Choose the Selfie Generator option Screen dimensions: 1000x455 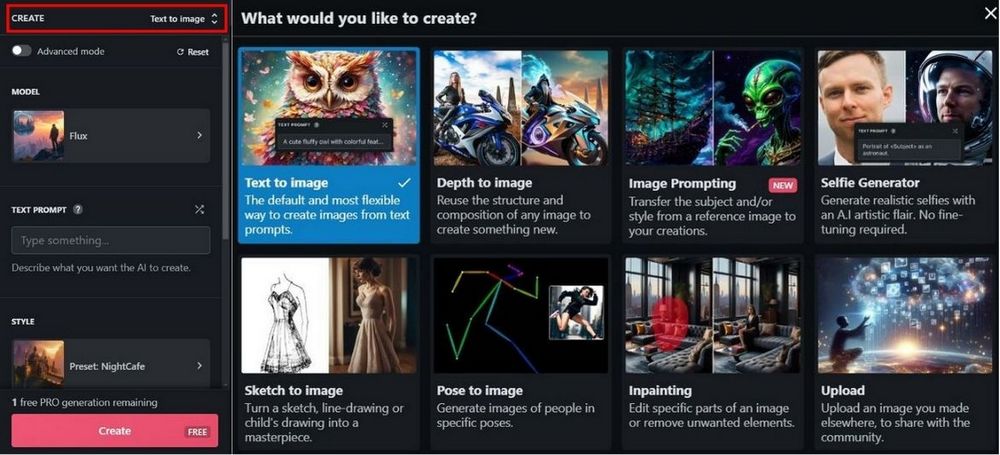(x=904, y=145)
